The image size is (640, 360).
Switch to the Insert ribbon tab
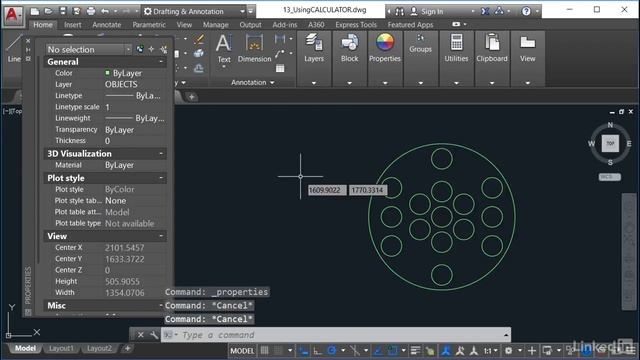pyautogui.click(x=73, y=25)
